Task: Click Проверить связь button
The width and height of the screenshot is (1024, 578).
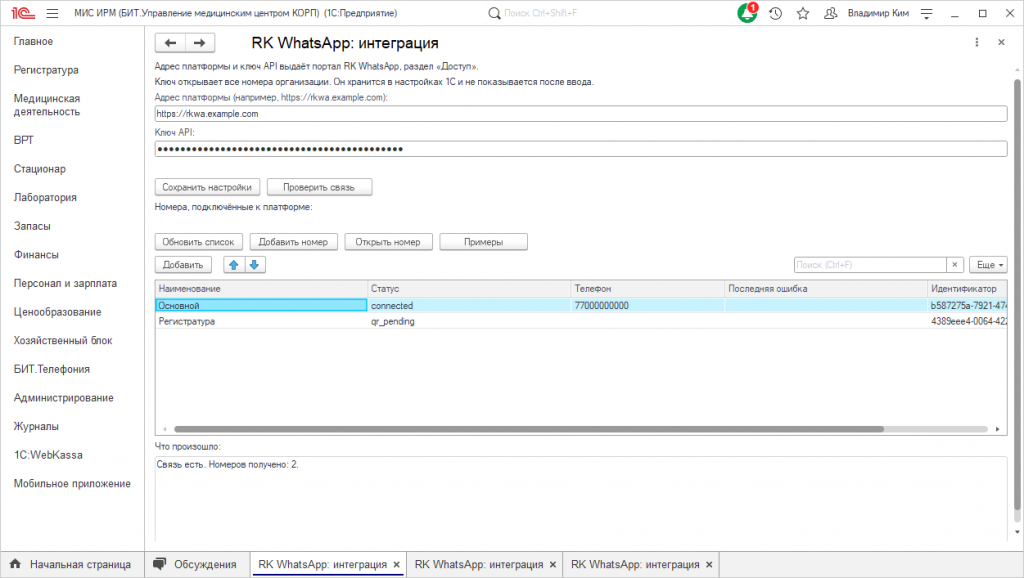Action: click(319, 187)
